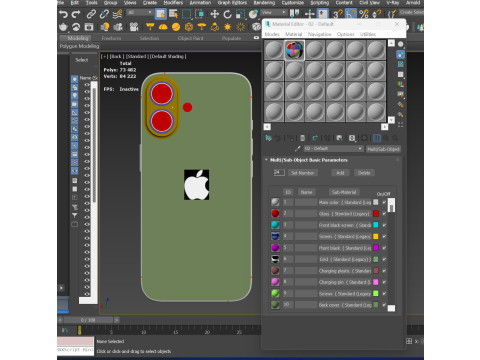Uncheck On/Off for Front black row 5
This screenshot has width=480, height=360.
point(384,248)
